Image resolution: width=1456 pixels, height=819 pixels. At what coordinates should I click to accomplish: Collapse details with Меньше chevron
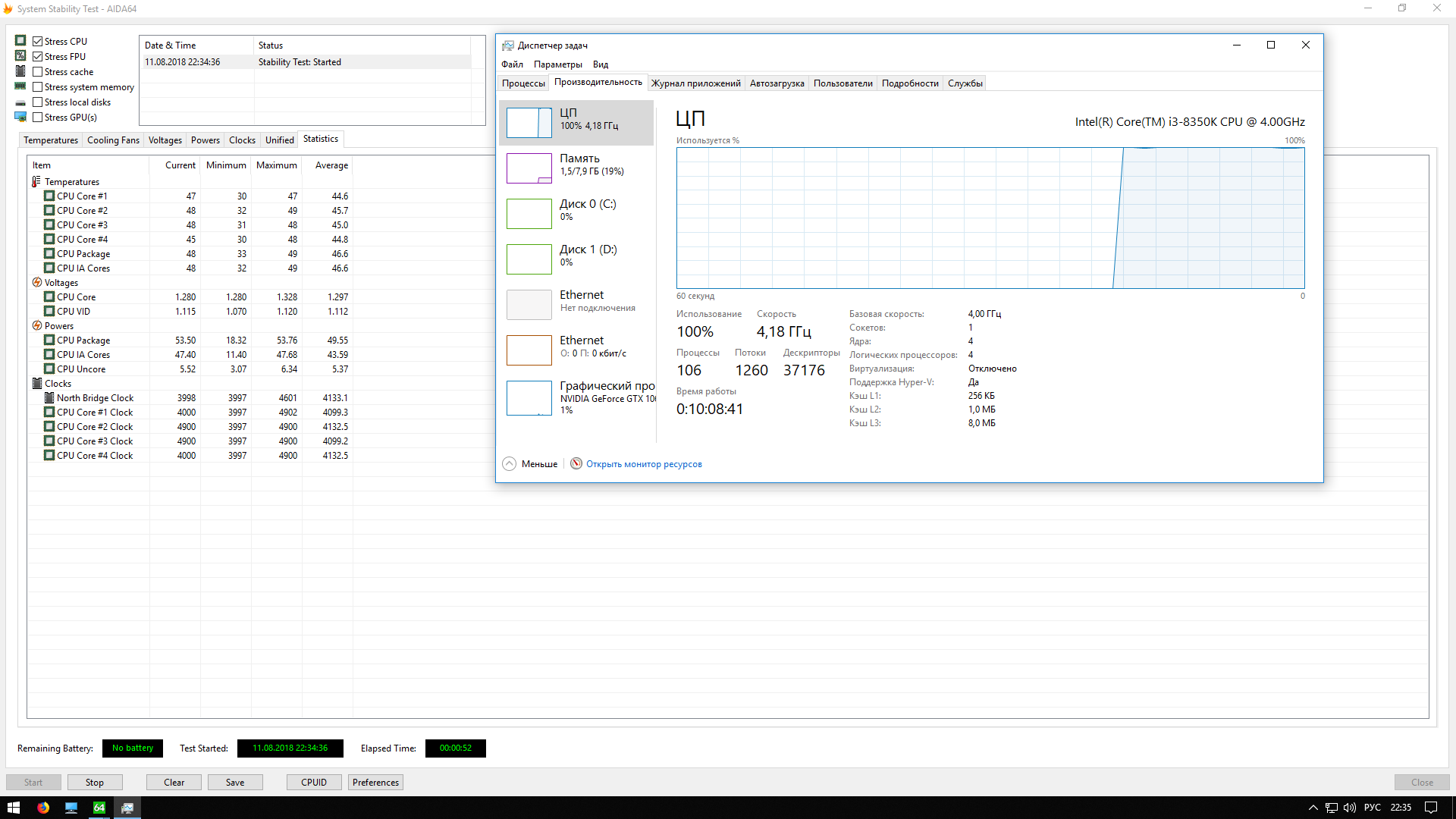click(x=510, y=463)
